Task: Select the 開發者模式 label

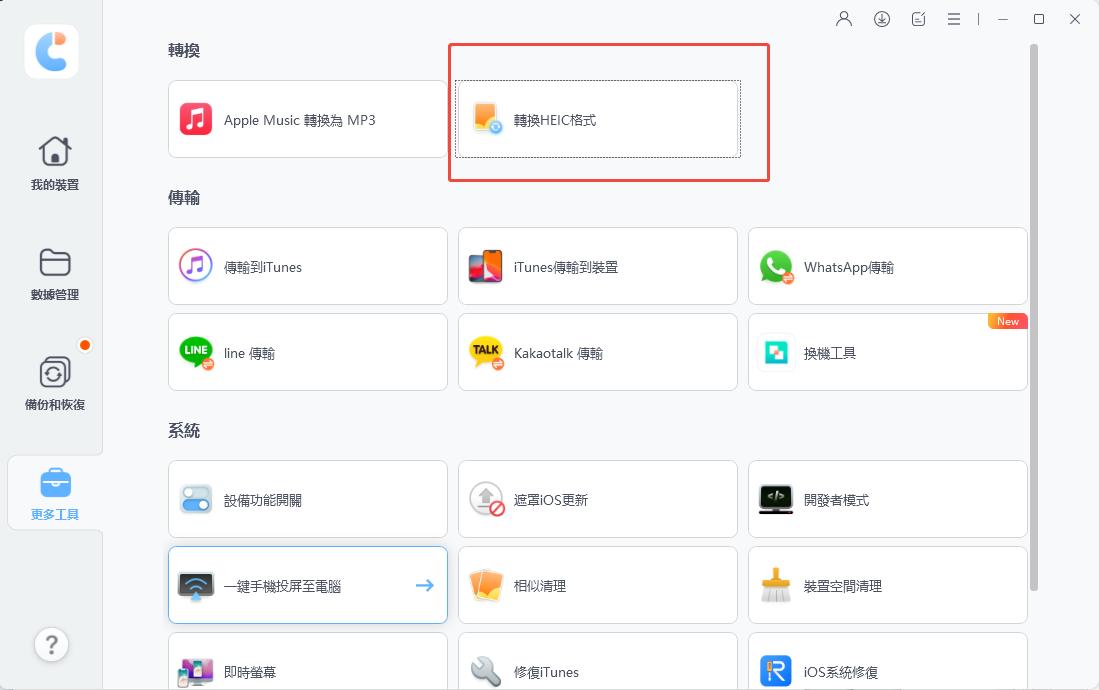Action: (836, 500)
